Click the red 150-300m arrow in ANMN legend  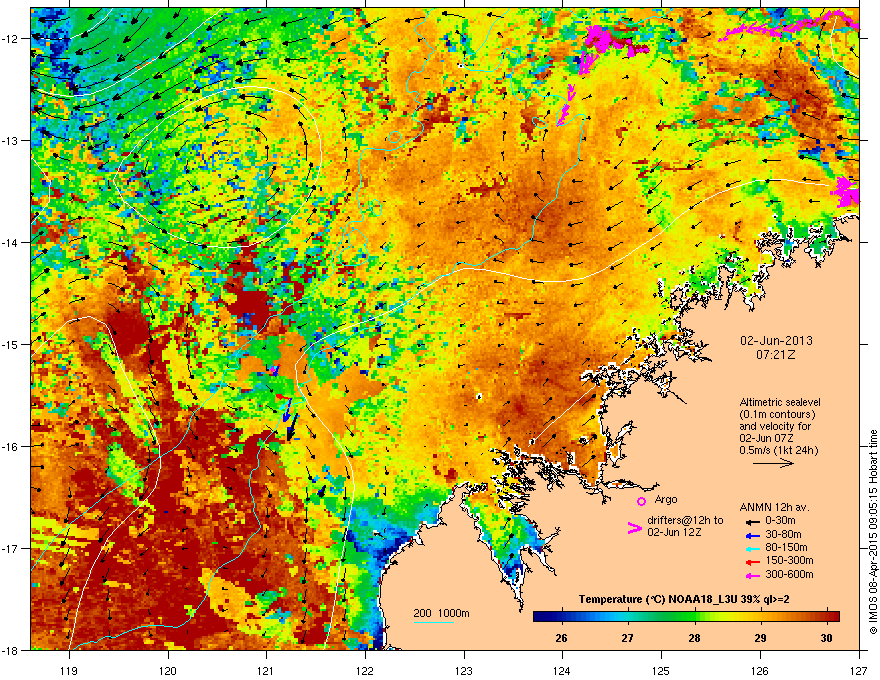pyautogui.click(x=752, y=562)
